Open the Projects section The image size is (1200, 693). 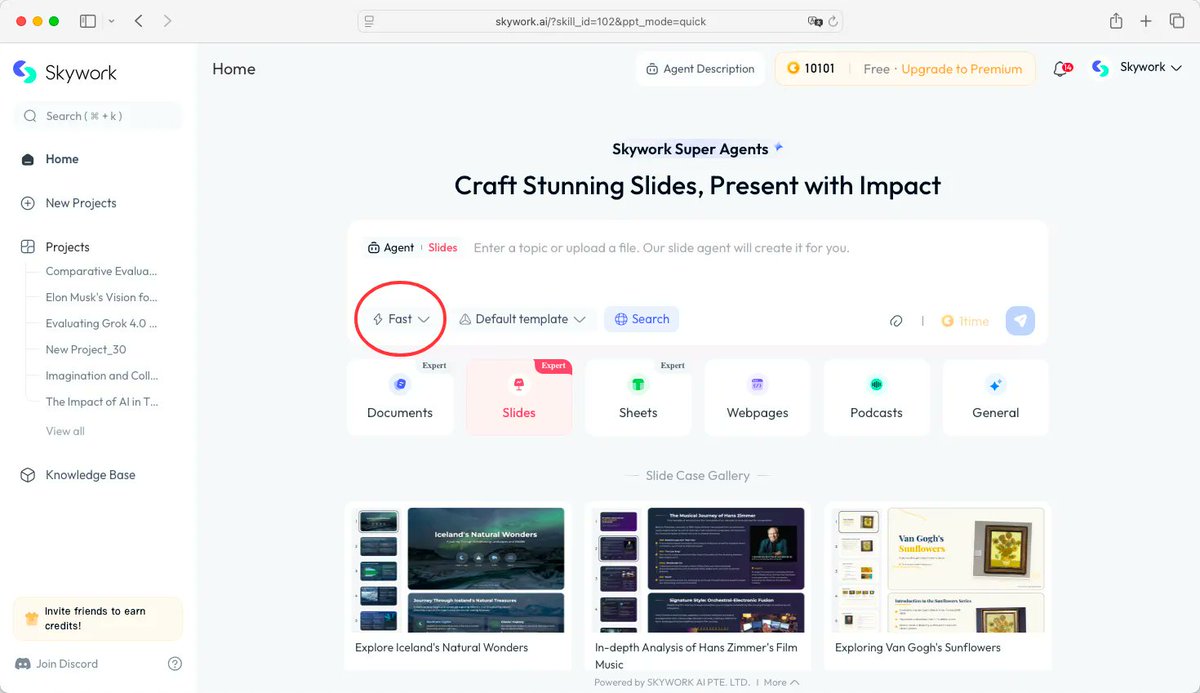click(x=67, y=247)
